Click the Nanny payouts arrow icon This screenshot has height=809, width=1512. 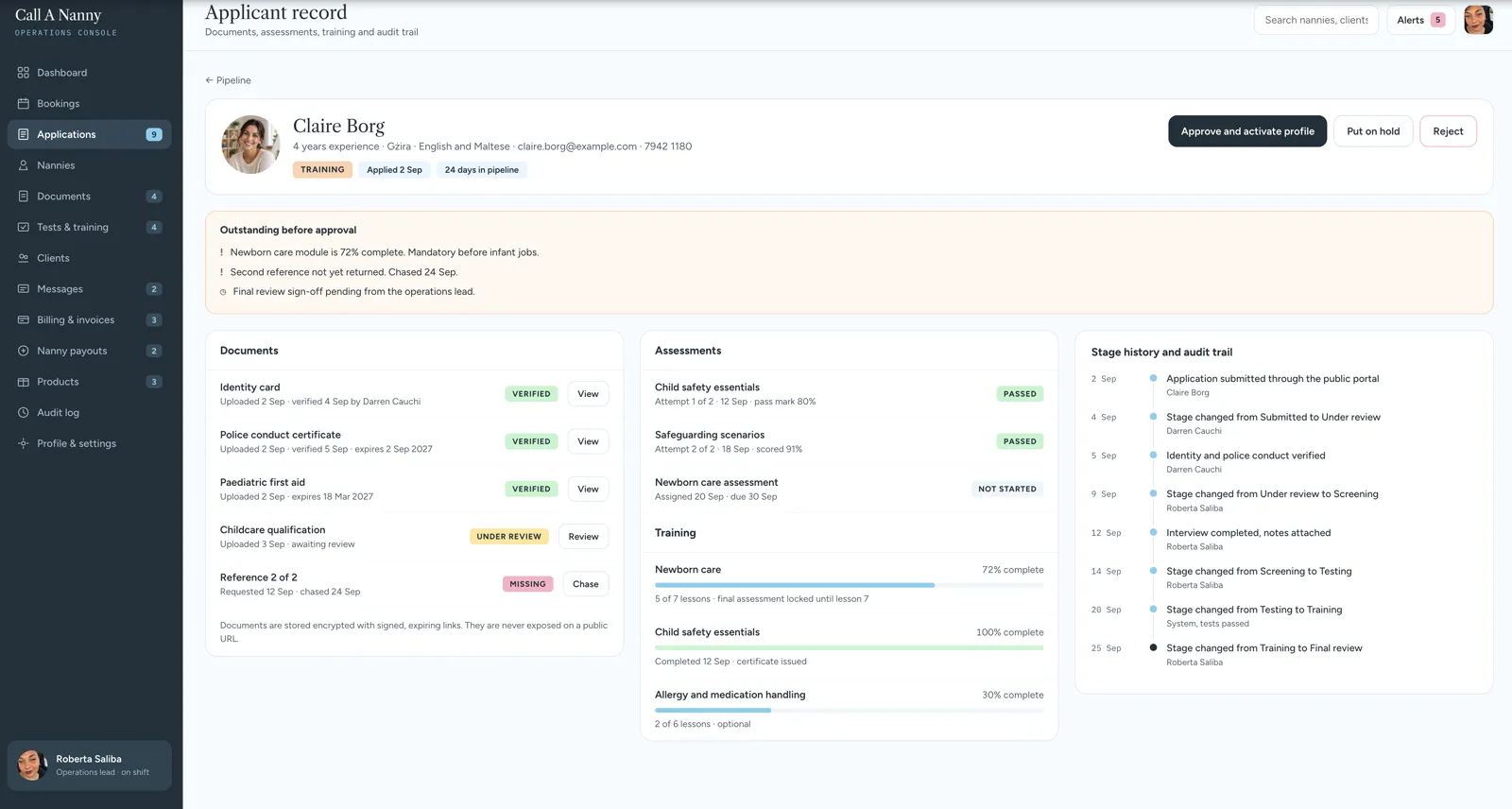pos(24,351)
